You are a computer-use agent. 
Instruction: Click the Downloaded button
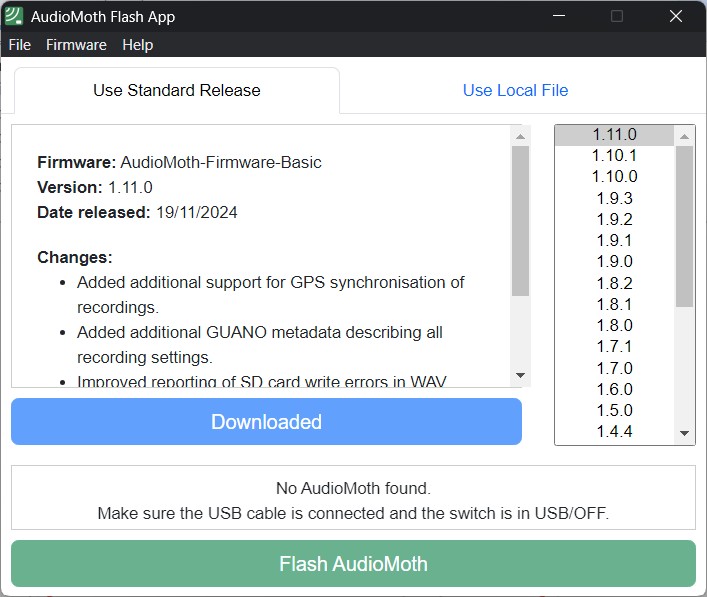[x=266, y=422]
